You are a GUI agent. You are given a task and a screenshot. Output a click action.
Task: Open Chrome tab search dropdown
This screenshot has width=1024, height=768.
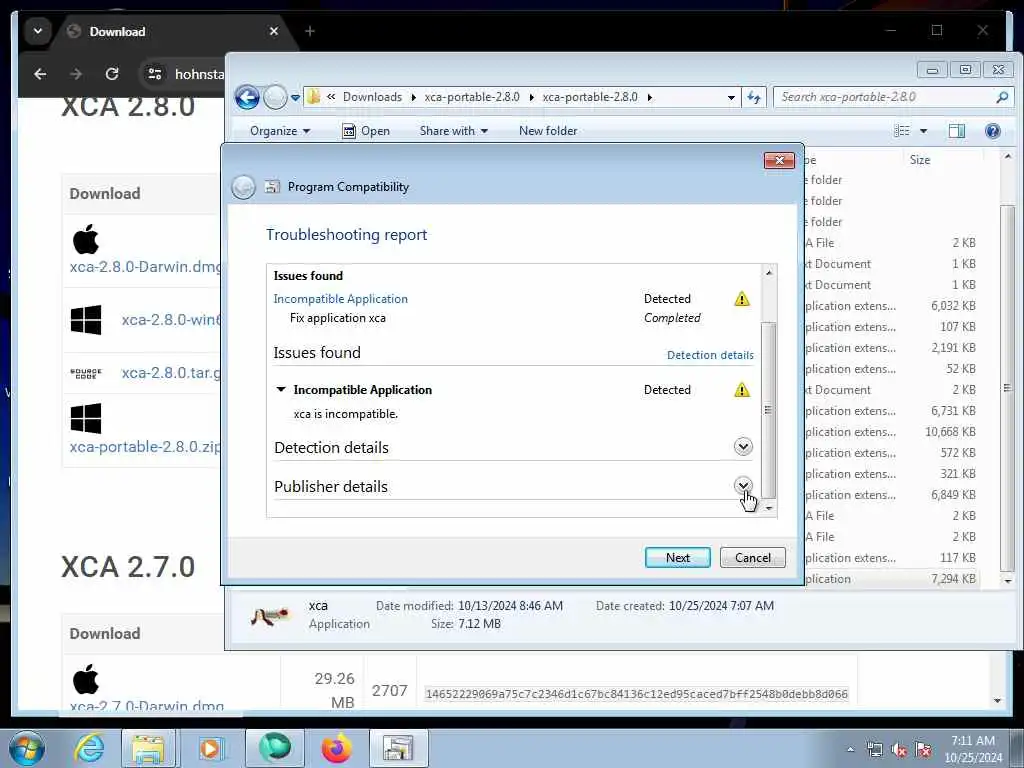click(x=38, y=31)
